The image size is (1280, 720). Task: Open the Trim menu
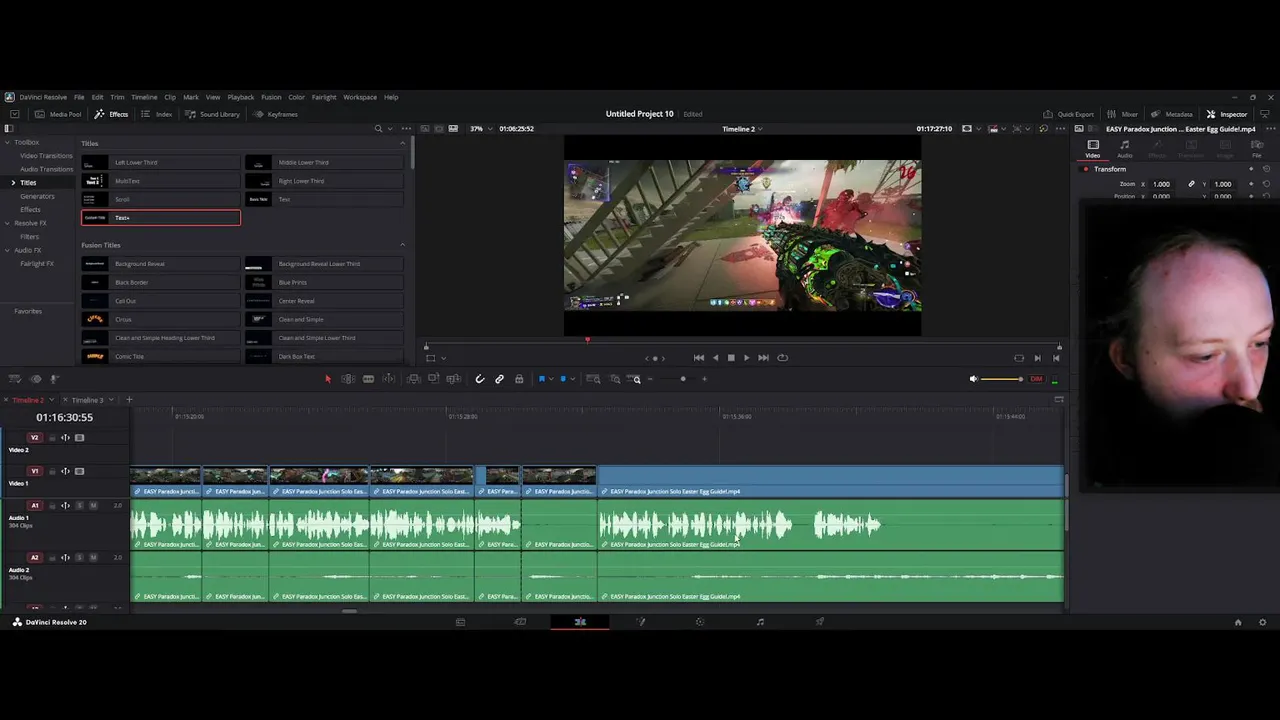tap(117, 97)
